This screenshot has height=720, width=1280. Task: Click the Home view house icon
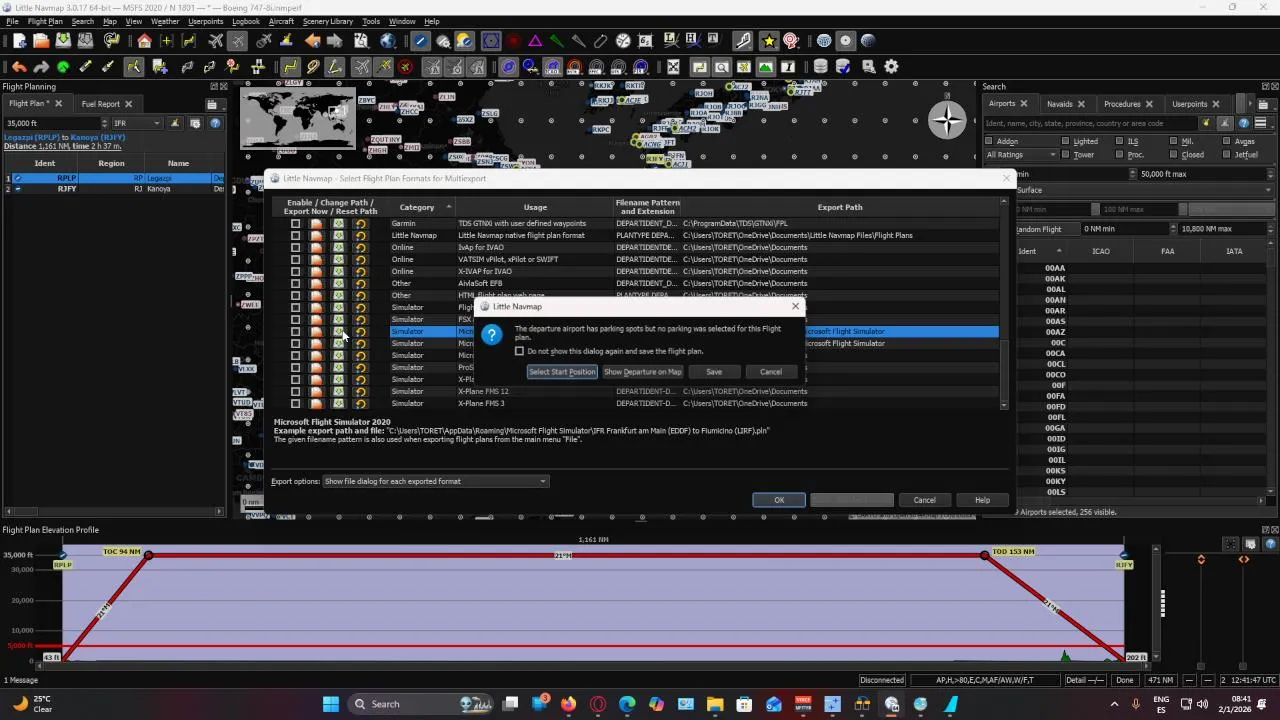click(x=145, y=41)
